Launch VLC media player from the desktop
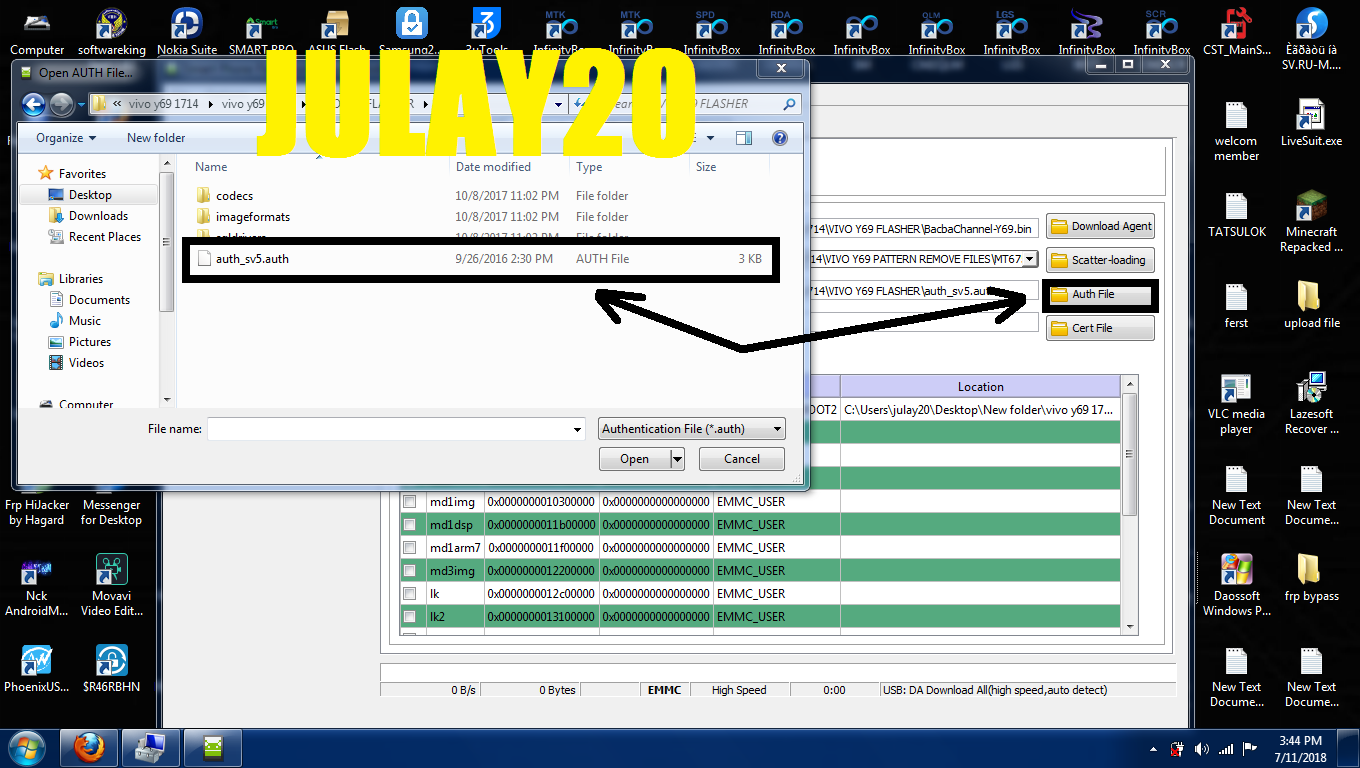 pyautogui.click(x=1236, y=403)
